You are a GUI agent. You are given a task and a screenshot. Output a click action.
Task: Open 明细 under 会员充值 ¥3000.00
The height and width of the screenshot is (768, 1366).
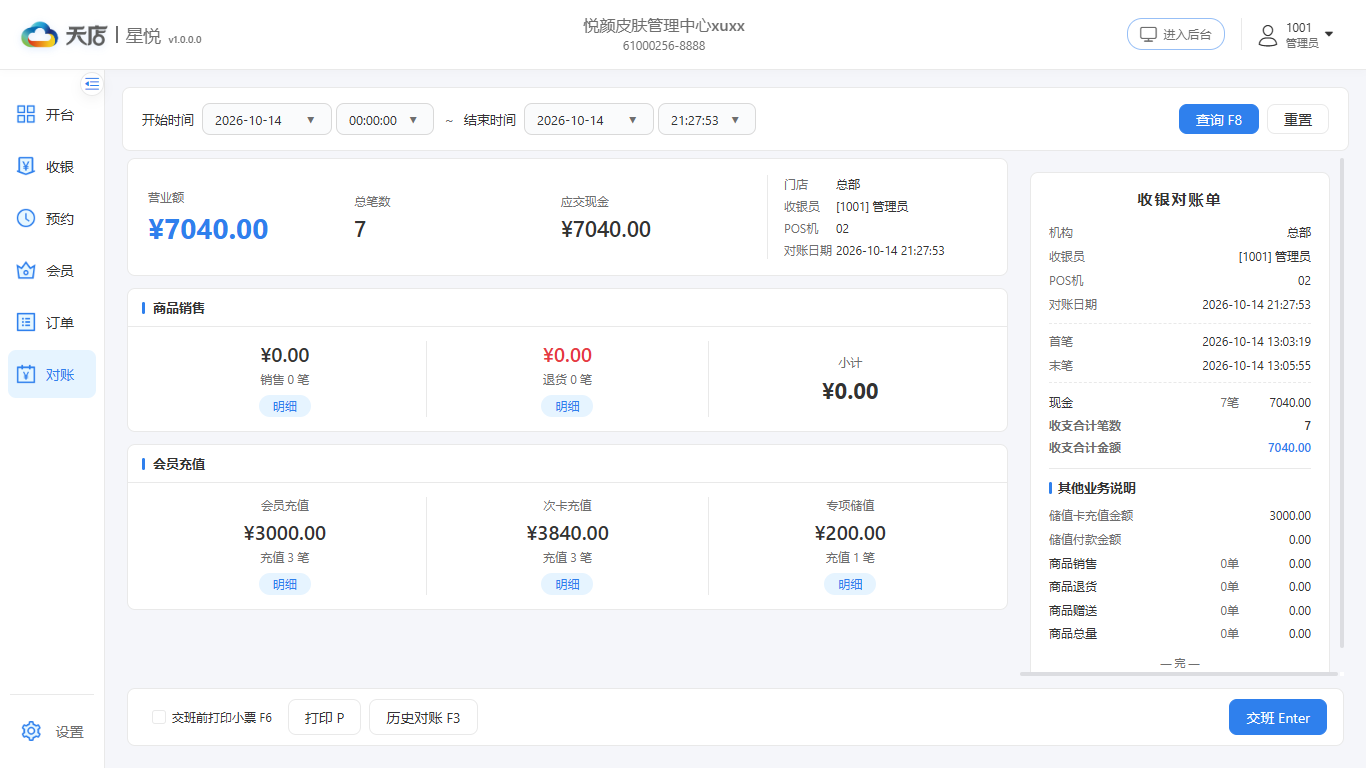point(285,584)
